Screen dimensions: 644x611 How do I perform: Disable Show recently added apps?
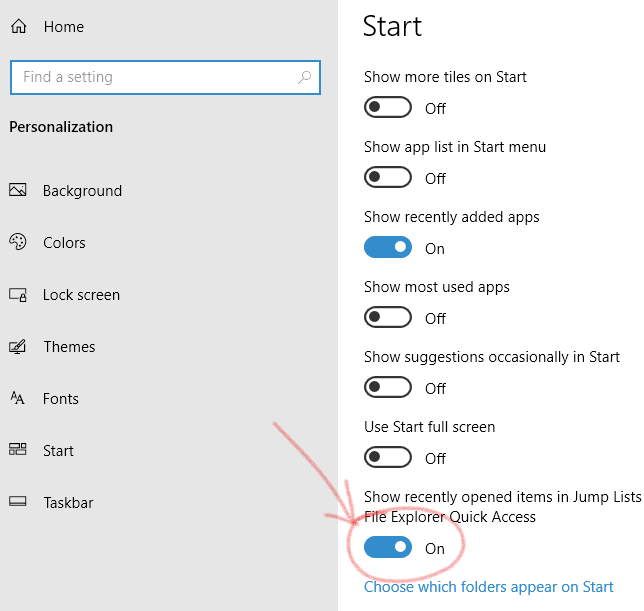click(388, 247)
